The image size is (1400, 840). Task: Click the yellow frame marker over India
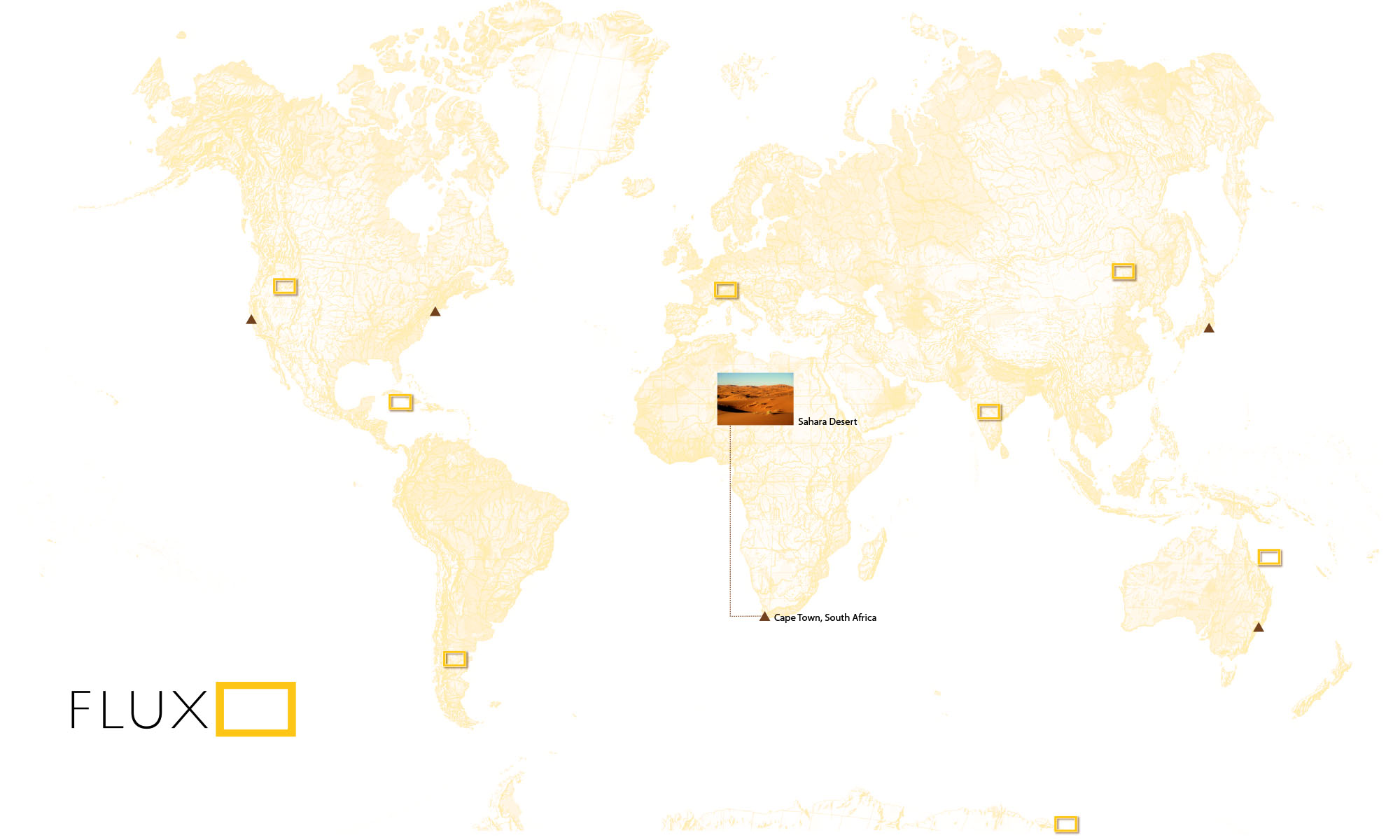point(989,412)
